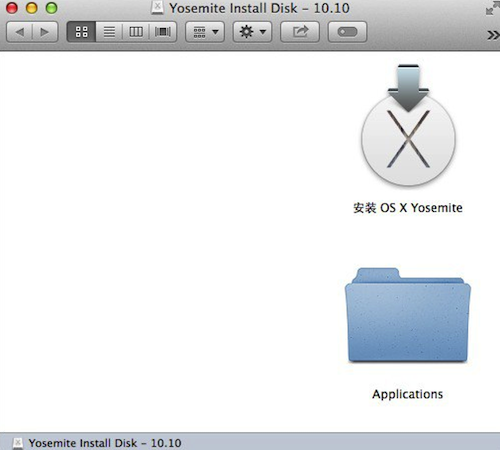Click the path bar disk icon

tap(18, 443)
